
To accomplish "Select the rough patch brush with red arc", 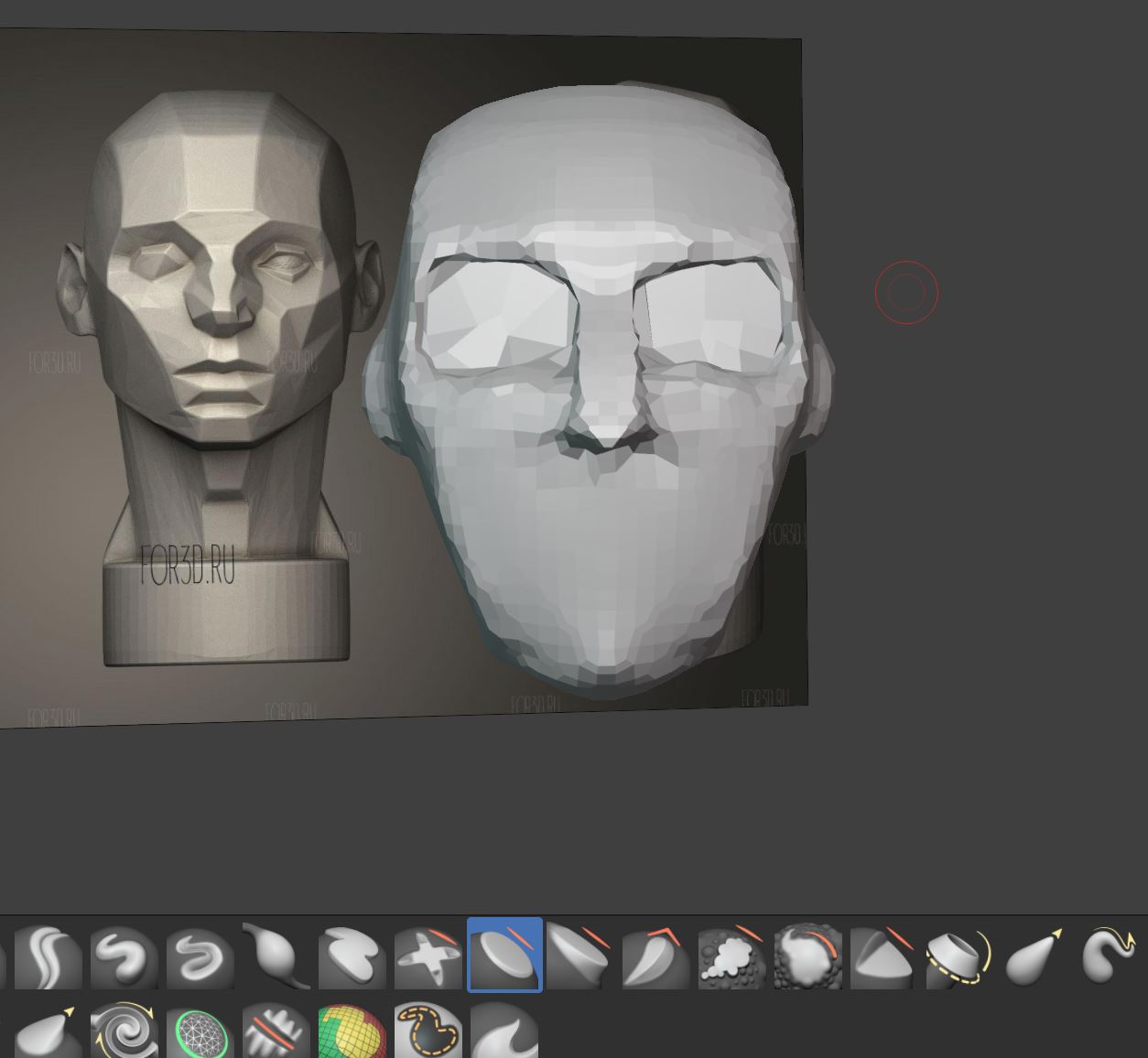I will [x=807, y=956].
